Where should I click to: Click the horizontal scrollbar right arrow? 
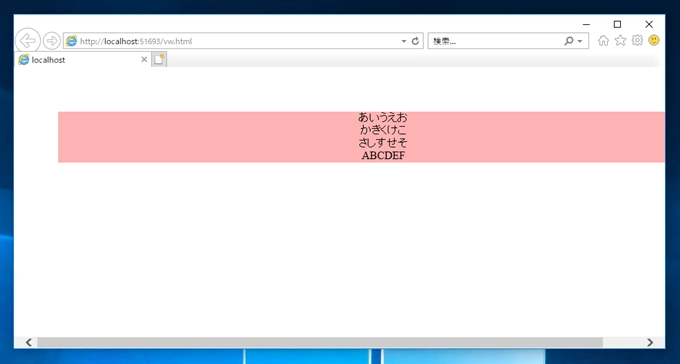650,342
